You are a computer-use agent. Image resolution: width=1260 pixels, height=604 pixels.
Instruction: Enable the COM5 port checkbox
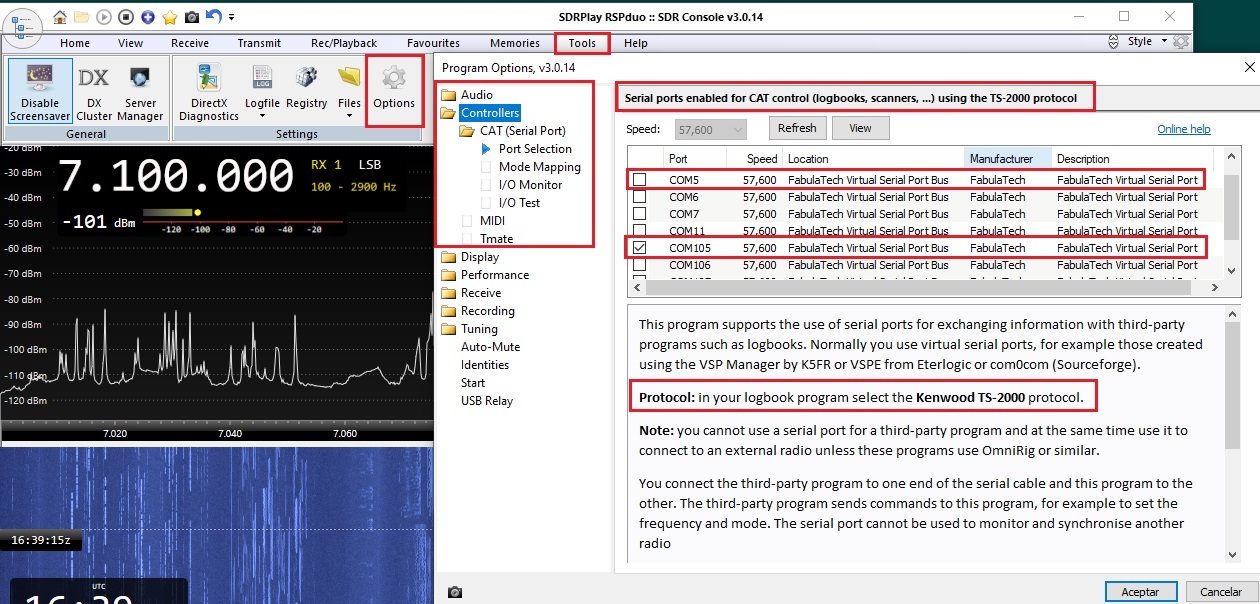pyautogui.click(x=639, y=179)
